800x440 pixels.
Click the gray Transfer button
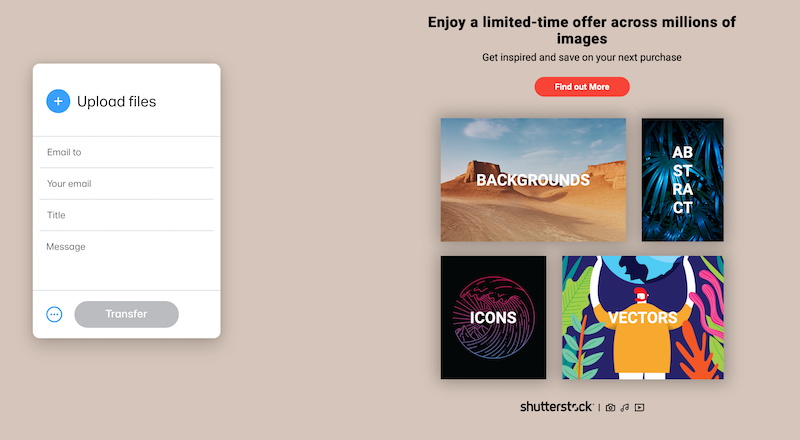coord(127,314)
